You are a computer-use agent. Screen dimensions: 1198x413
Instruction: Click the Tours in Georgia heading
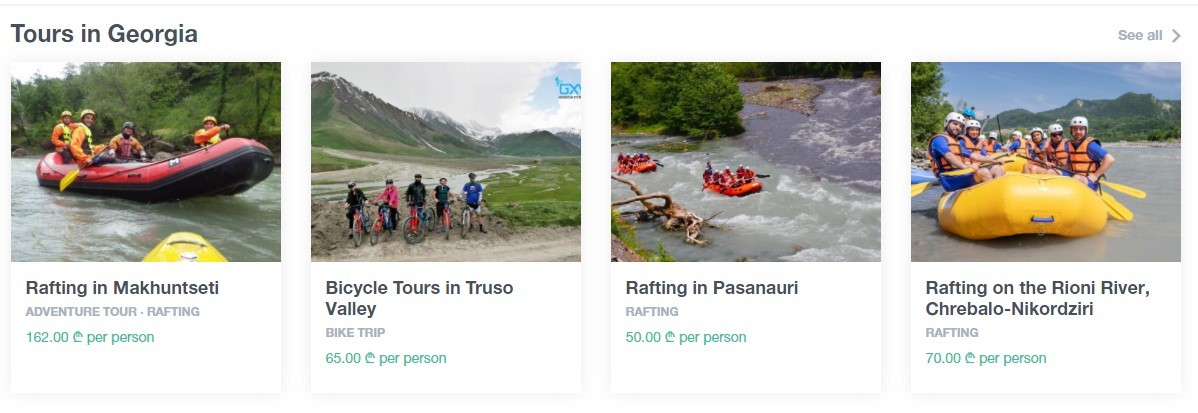coord(104,34)
